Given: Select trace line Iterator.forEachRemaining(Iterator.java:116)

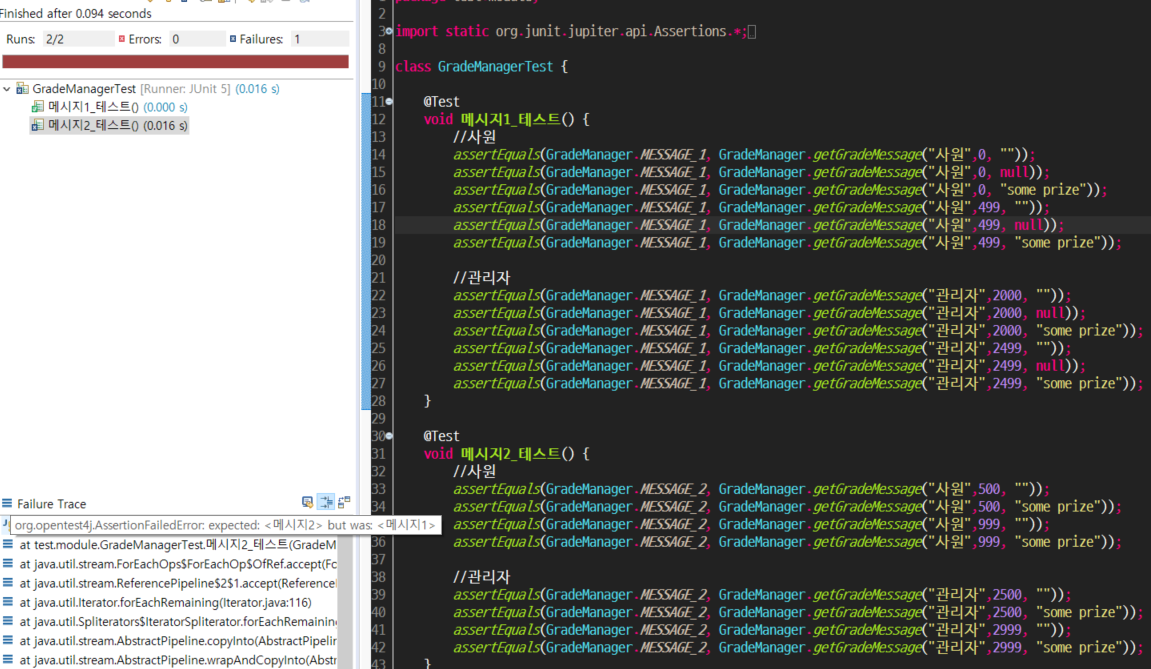Looking at the screenshot, I should click(165, 602).
